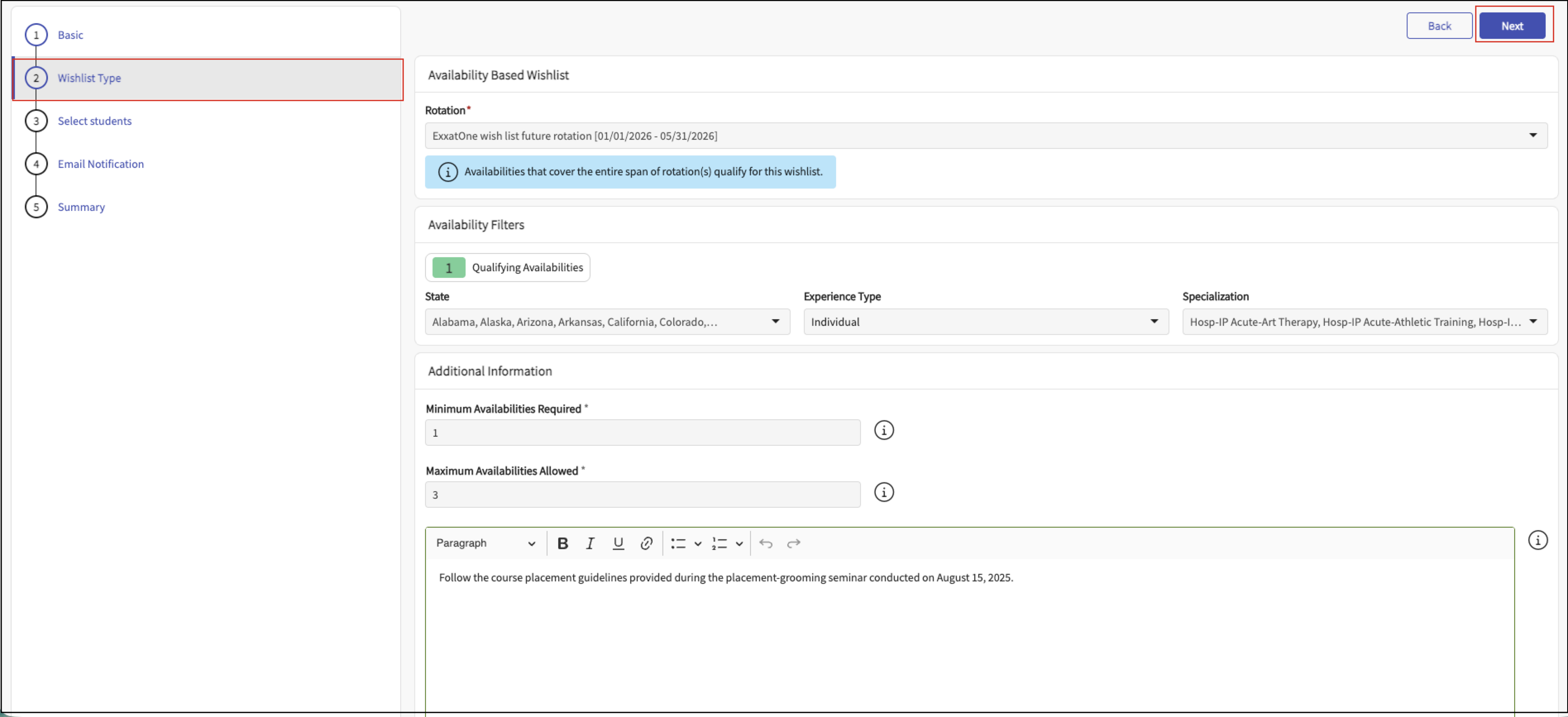Expand the State dropdown

(x=607, y=321)
